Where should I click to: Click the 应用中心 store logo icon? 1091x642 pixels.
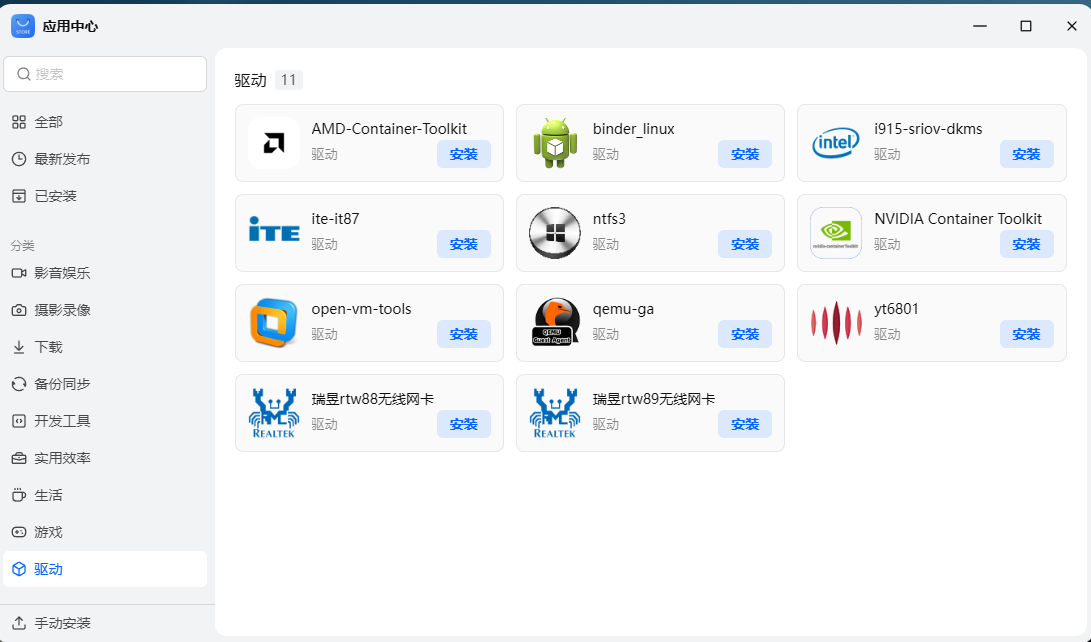tap(23, 26)
